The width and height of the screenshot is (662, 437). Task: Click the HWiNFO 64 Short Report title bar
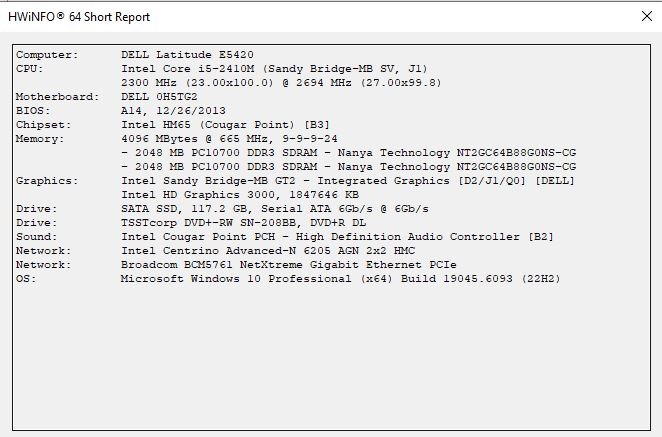[300, 16]
